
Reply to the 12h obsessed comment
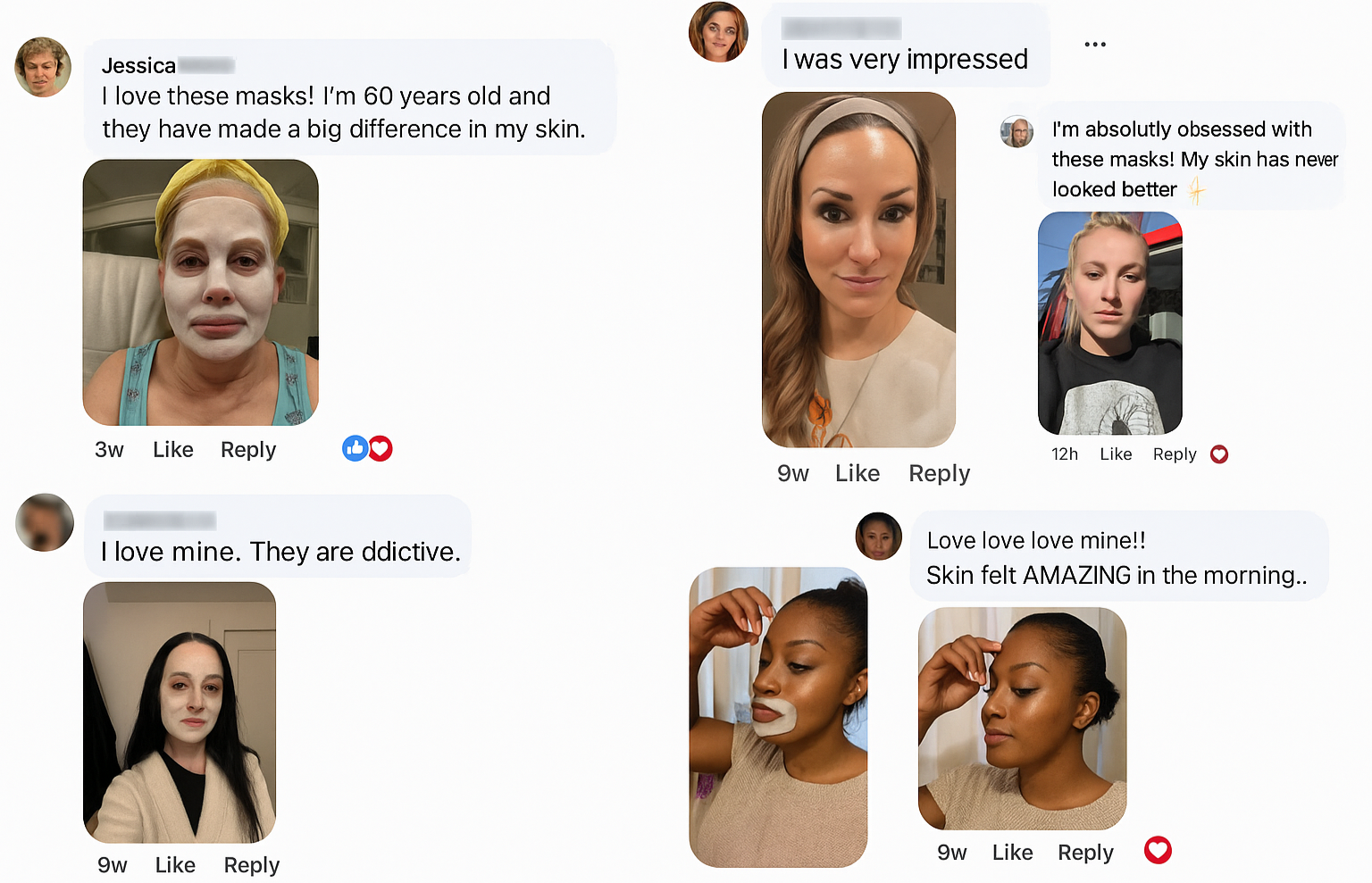[x=1174, y=454]
